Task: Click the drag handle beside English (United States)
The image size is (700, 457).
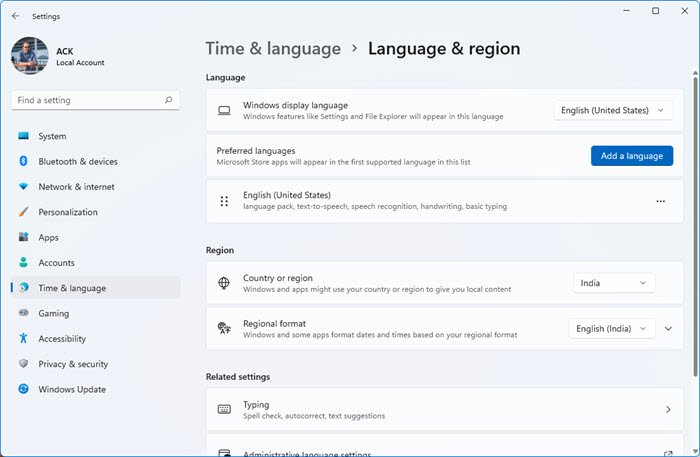Action: [224, 201]
